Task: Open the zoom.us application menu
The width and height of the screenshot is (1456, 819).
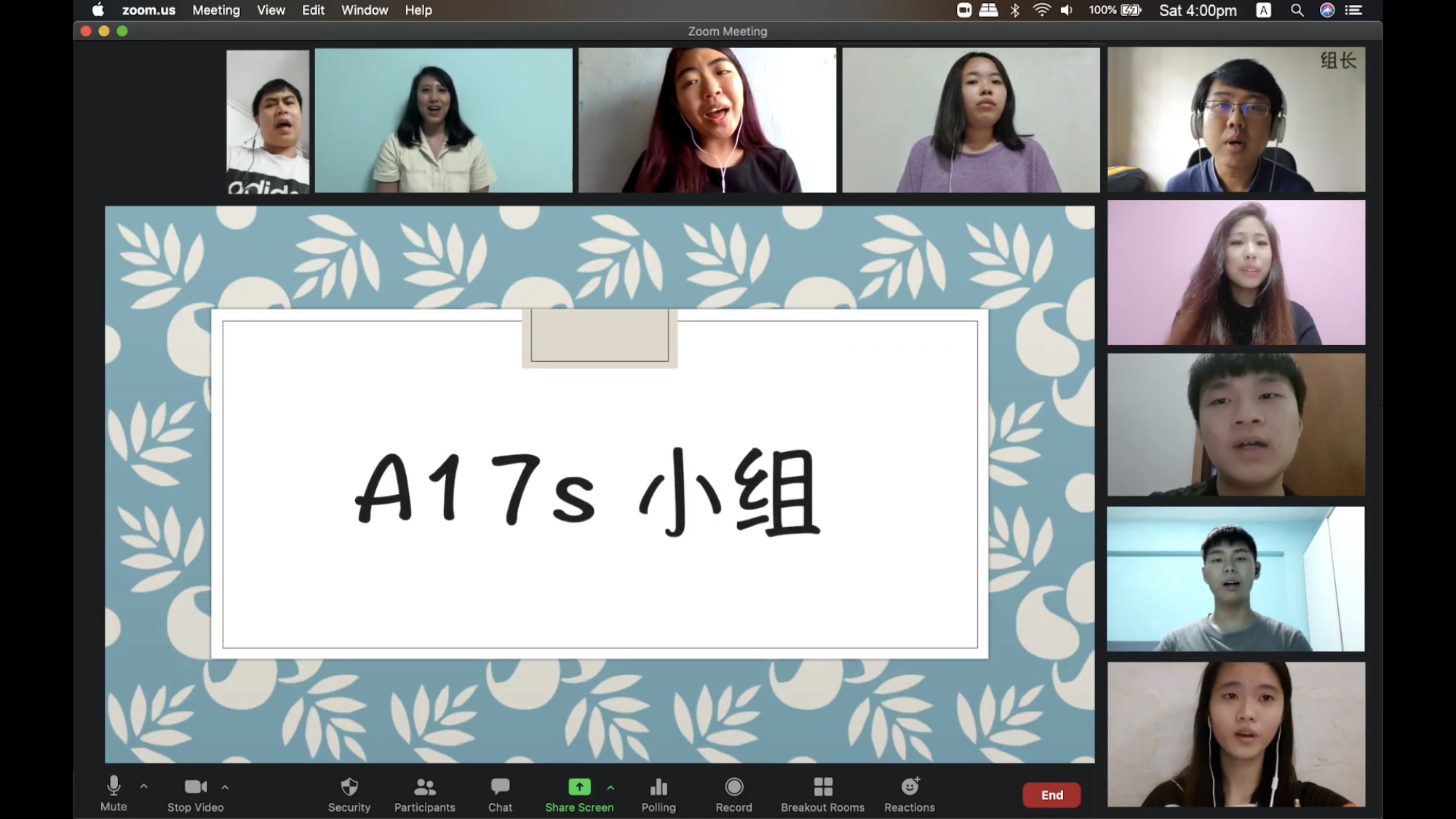Action: [x=148, y=10]
